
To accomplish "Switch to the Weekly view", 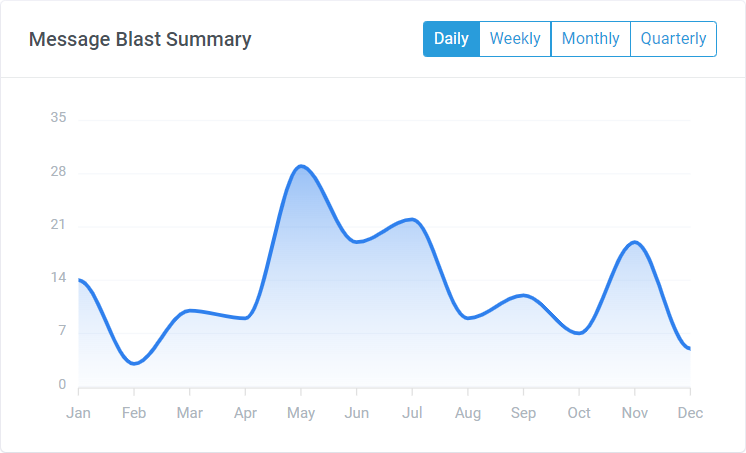I will click(515, 39).
